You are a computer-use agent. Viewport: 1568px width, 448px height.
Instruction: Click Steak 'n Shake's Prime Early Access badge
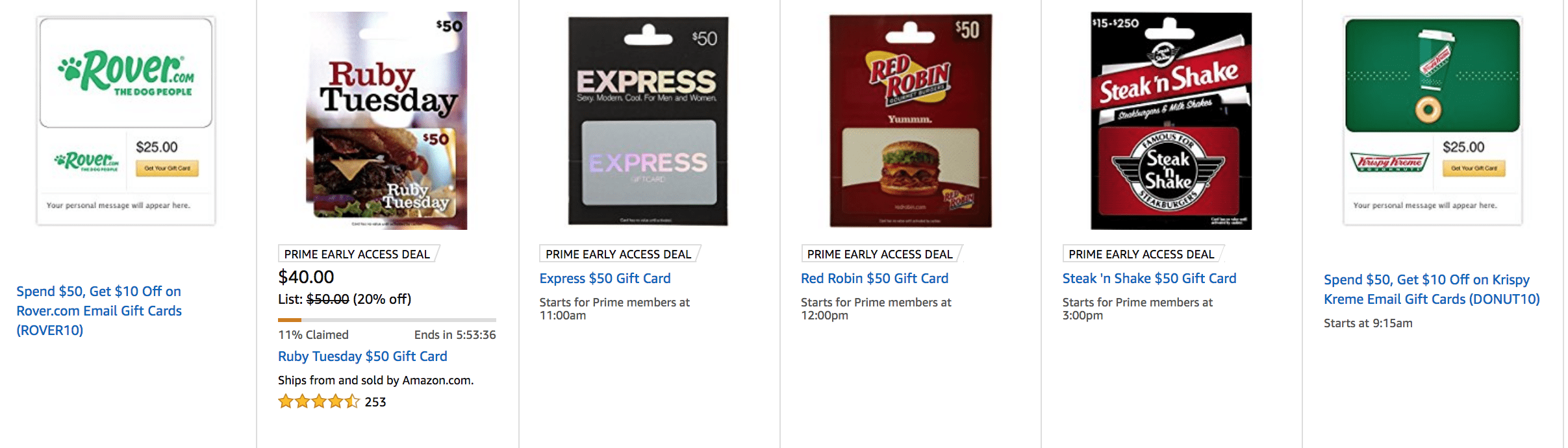(1141, 255)
